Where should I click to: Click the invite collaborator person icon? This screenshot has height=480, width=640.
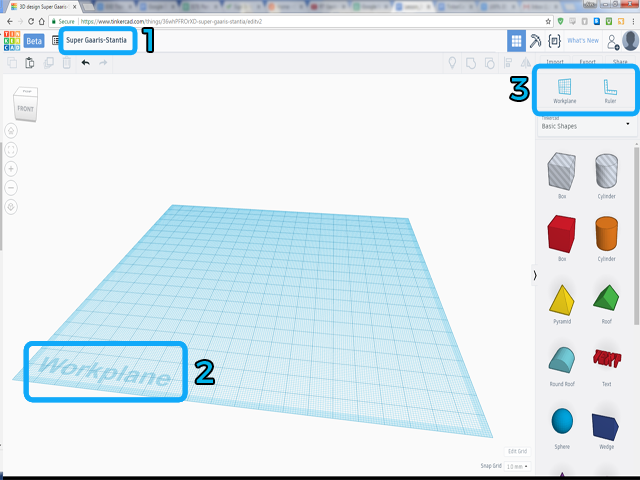pos(613,42)
